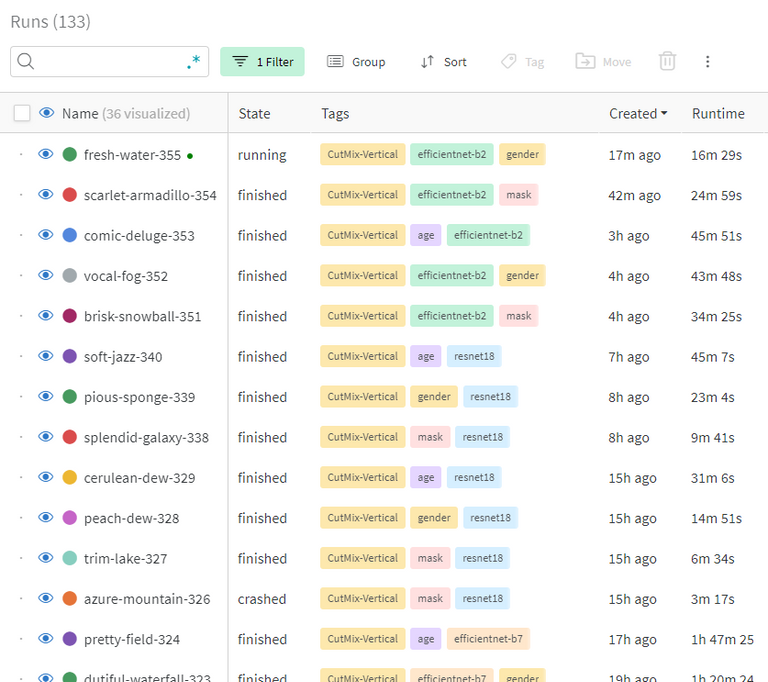Click the Move button
This screenshot has height=682, width=768.
[603, 62]
